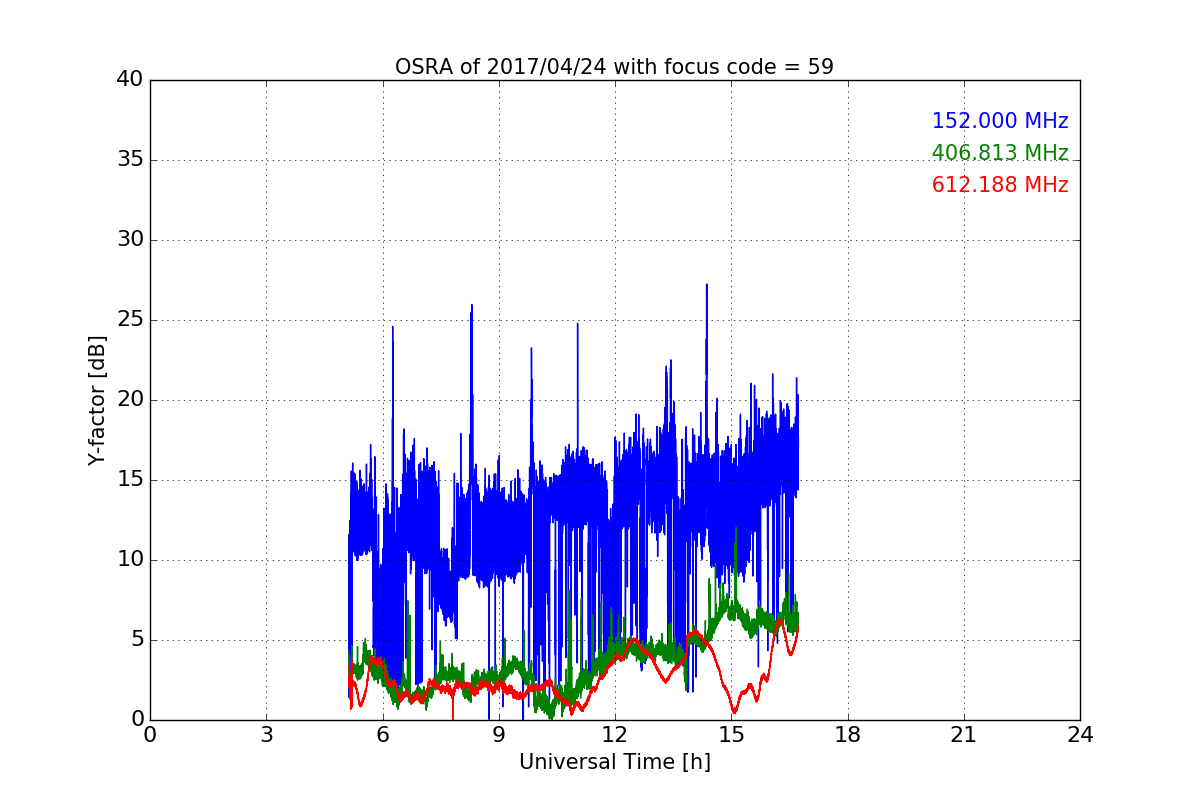This screenshot has height=800, width=1200.
Task: Click the Universal Time [h] axis label
Action: [x=614, y=762]
